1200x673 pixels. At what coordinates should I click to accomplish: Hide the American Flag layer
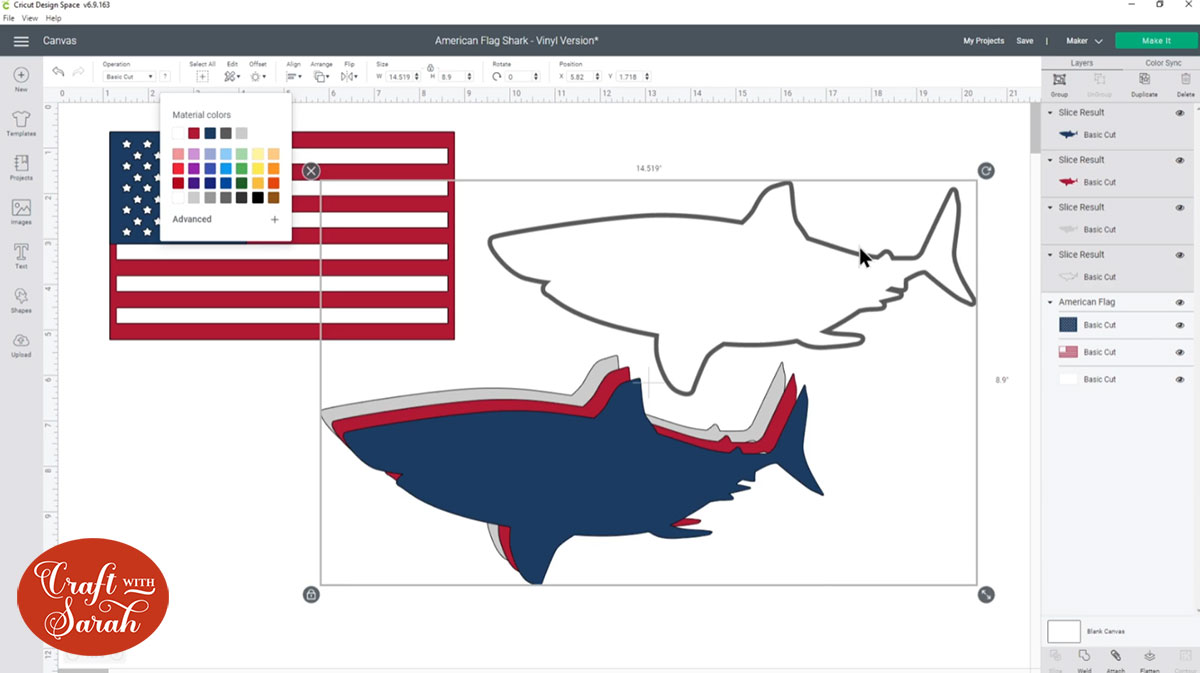1181,302
